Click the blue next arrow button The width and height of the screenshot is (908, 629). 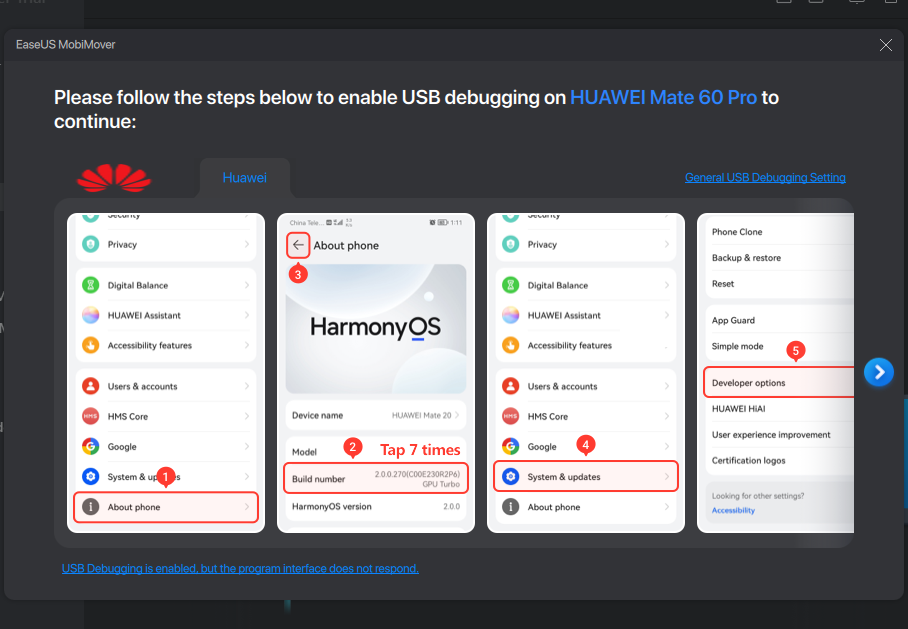pos(878,372)
